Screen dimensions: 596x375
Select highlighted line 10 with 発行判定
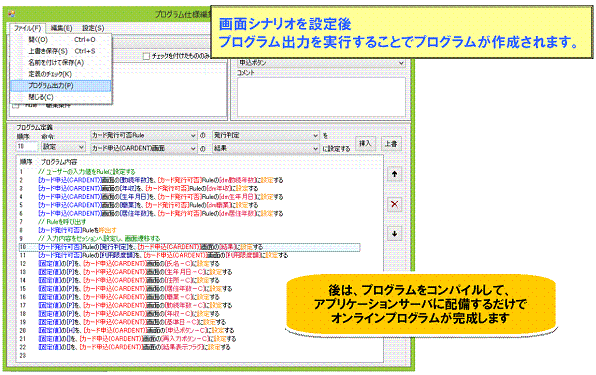[190, 247]
